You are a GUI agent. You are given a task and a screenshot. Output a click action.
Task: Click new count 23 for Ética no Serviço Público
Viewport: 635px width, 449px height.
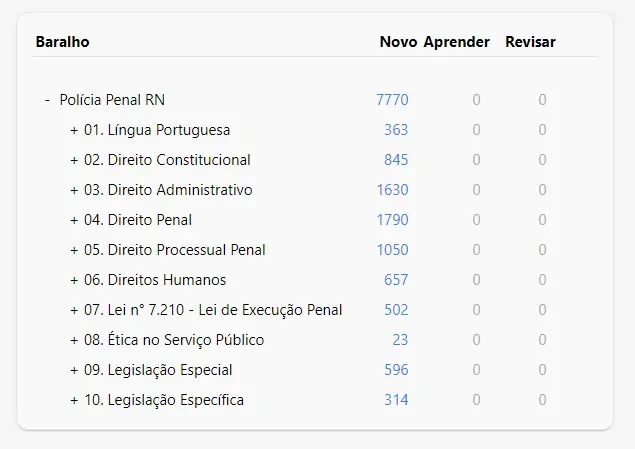coord(400,340)
